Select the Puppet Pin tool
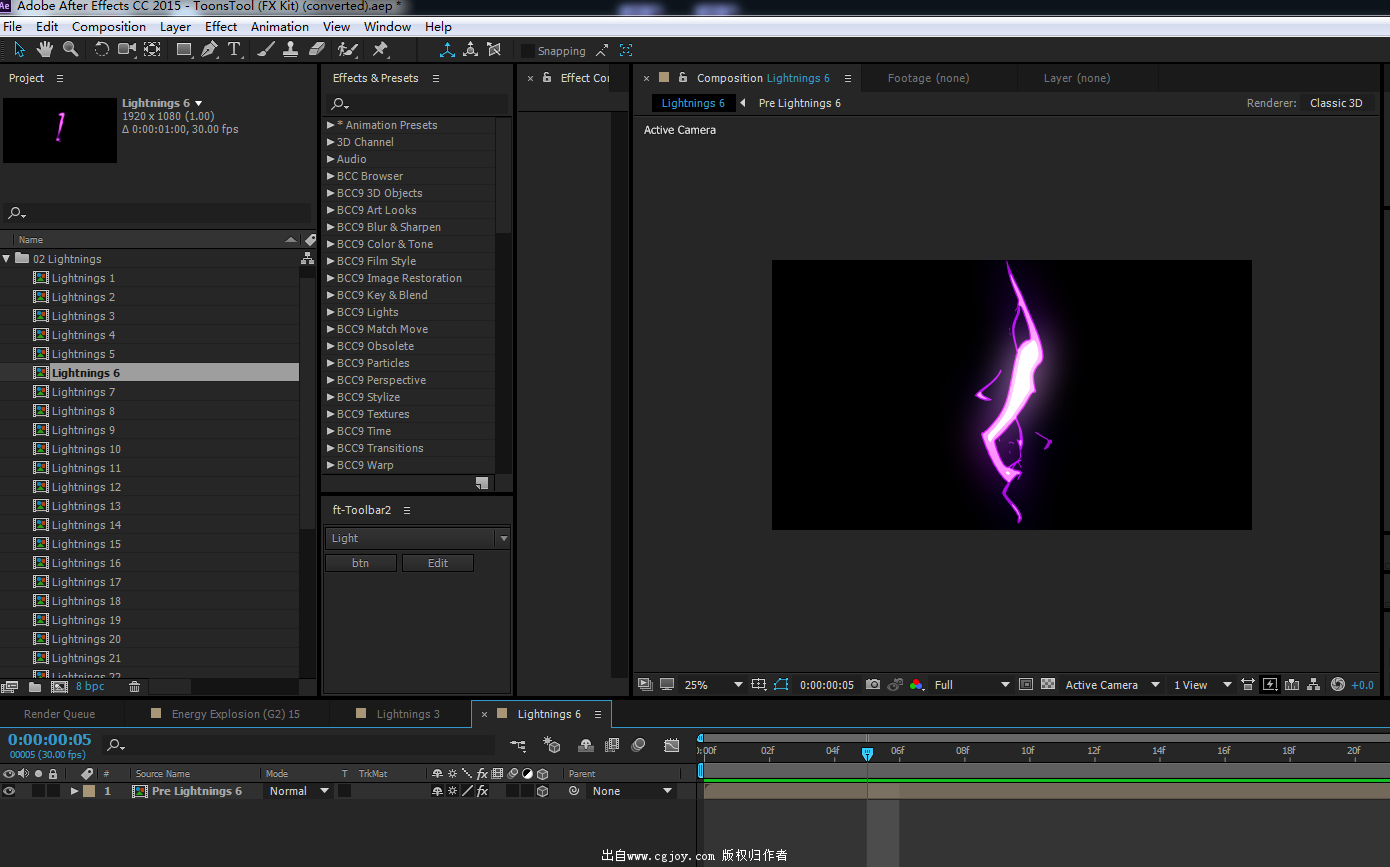Screen dimensions: 1390x867 [x=380, y=49]
